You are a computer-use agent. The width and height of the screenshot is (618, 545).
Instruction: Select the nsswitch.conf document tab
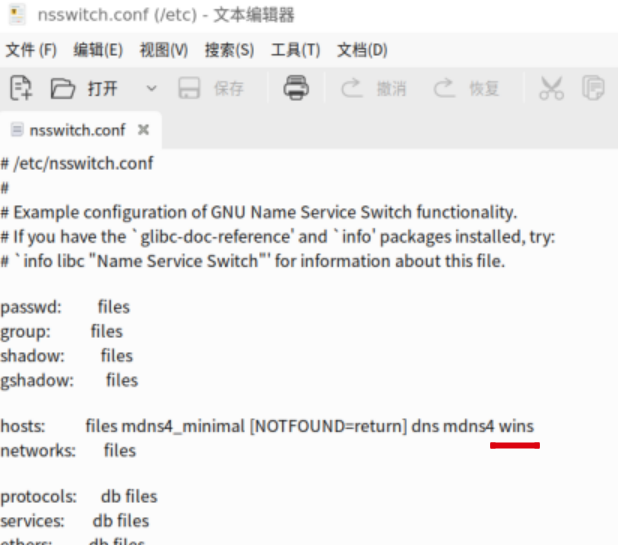tap(76, 130)
